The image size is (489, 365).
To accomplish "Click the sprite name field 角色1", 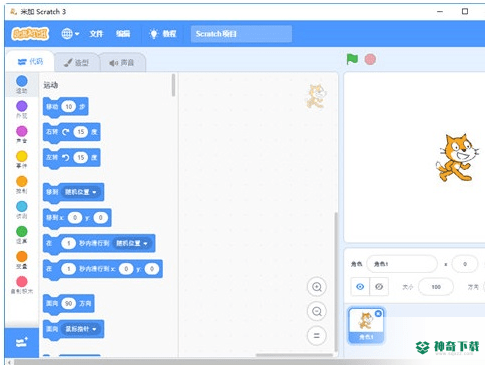I will click(x=402, y=264).
